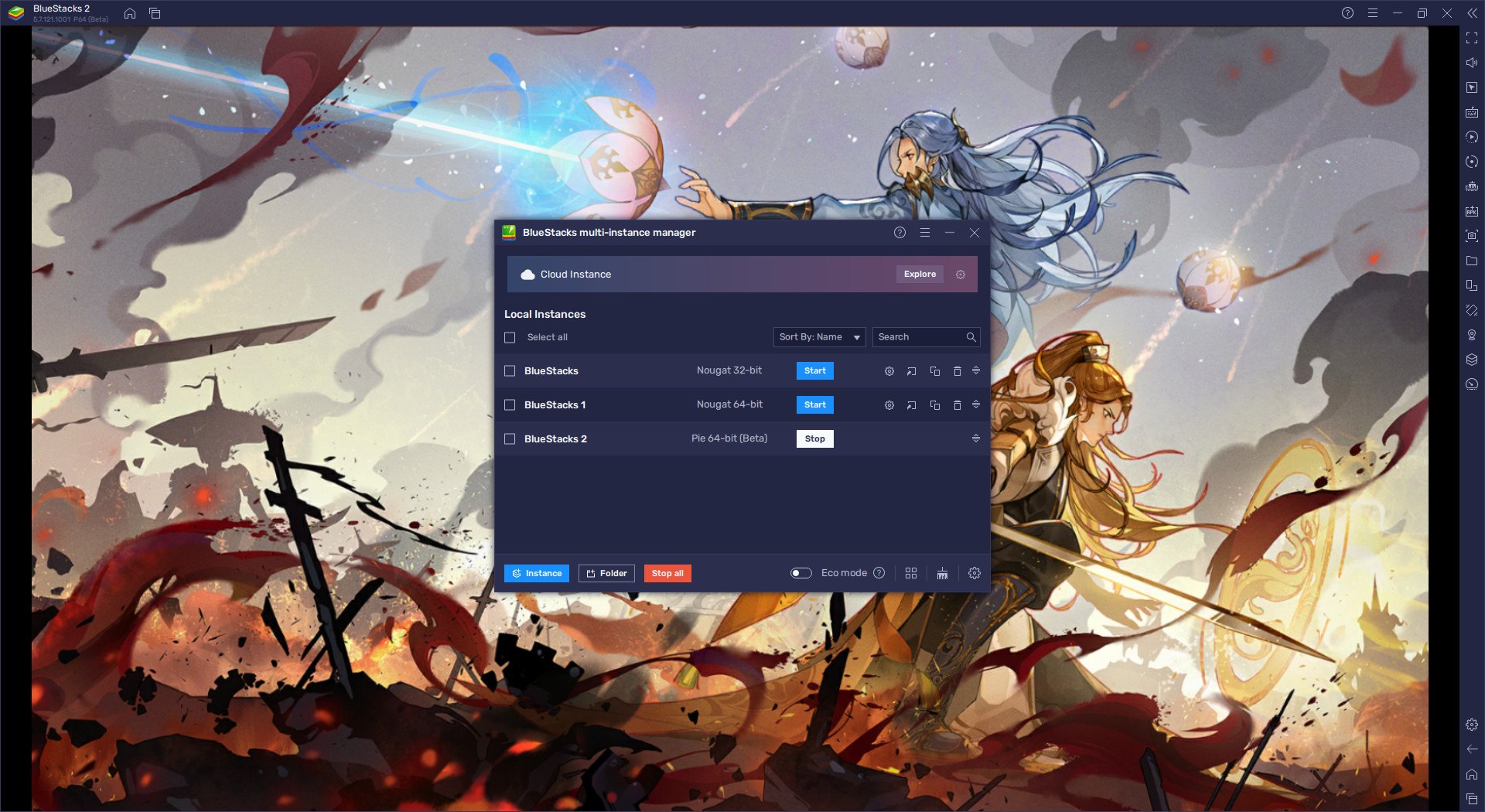
Task: Toggle the Eco mode switch
Action: coord(801,573)
